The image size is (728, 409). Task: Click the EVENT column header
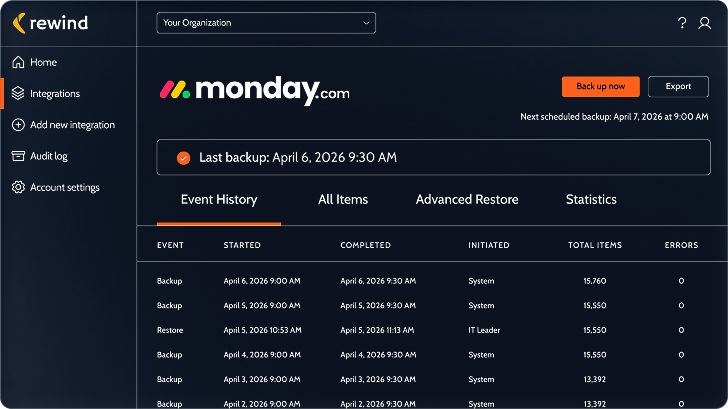pos(170,245)
